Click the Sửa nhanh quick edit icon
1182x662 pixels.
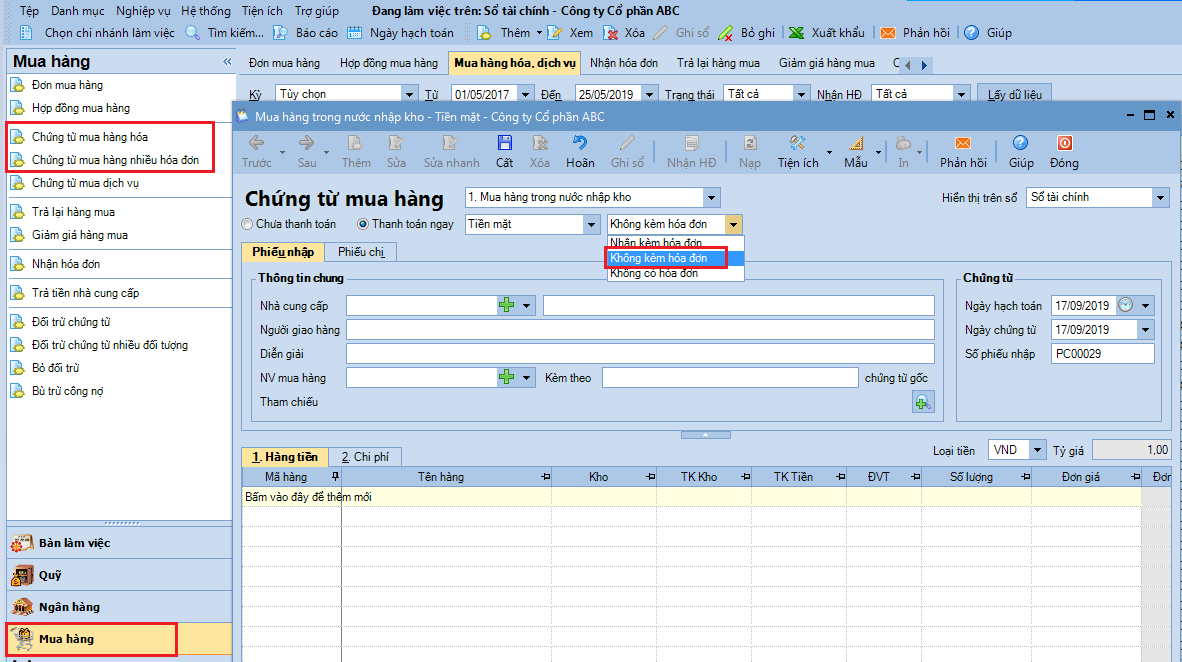tap(451, 143)
